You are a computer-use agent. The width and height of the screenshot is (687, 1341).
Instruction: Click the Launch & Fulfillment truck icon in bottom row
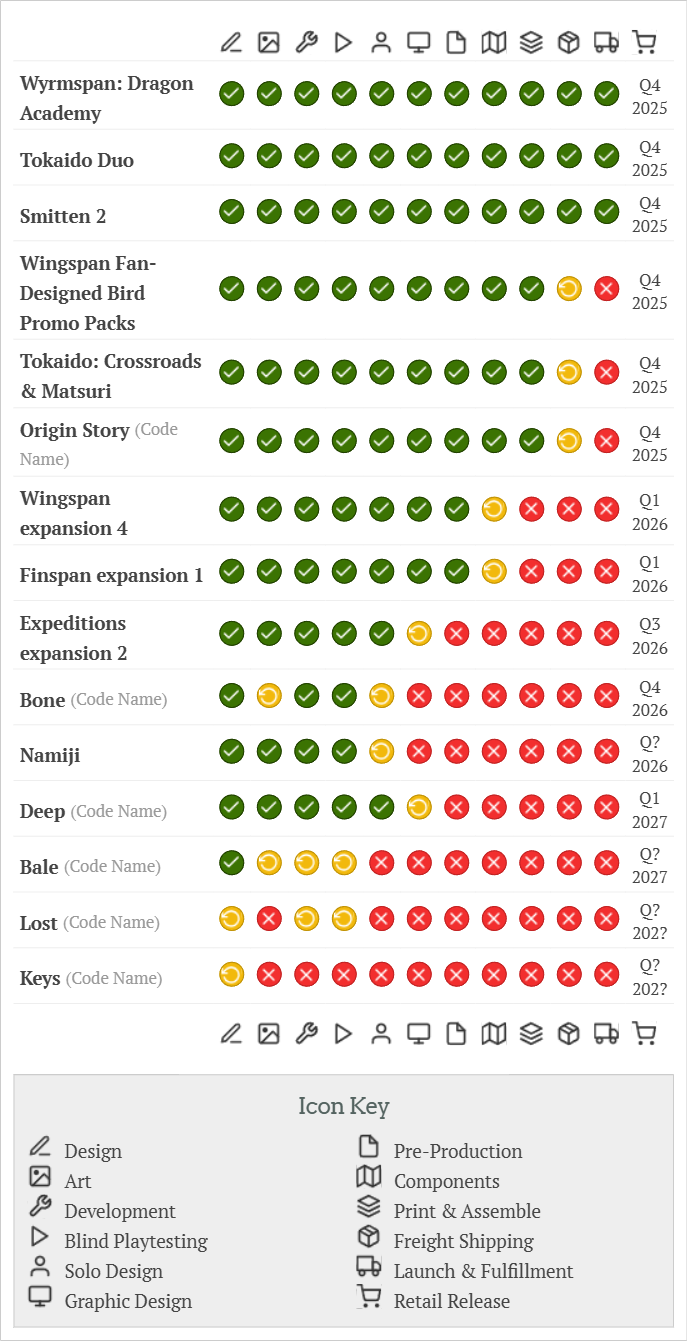click(606, 1033)
